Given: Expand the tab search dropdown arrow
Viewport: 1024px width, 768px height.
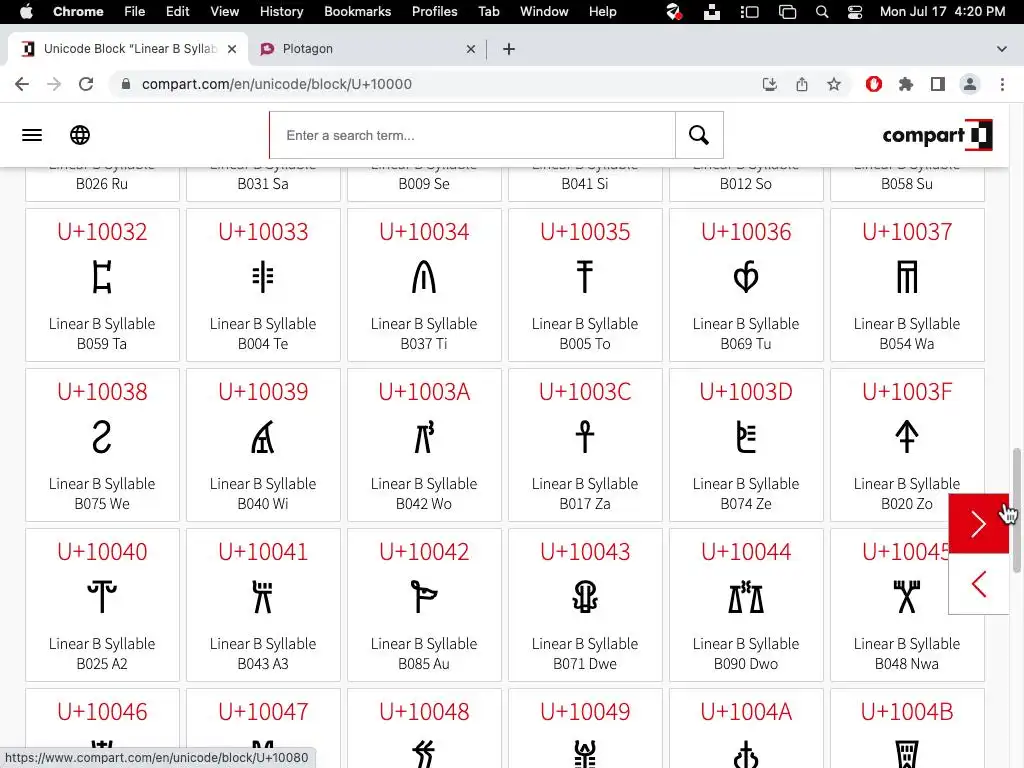Looking at the screenshot, I should 1002,49.
